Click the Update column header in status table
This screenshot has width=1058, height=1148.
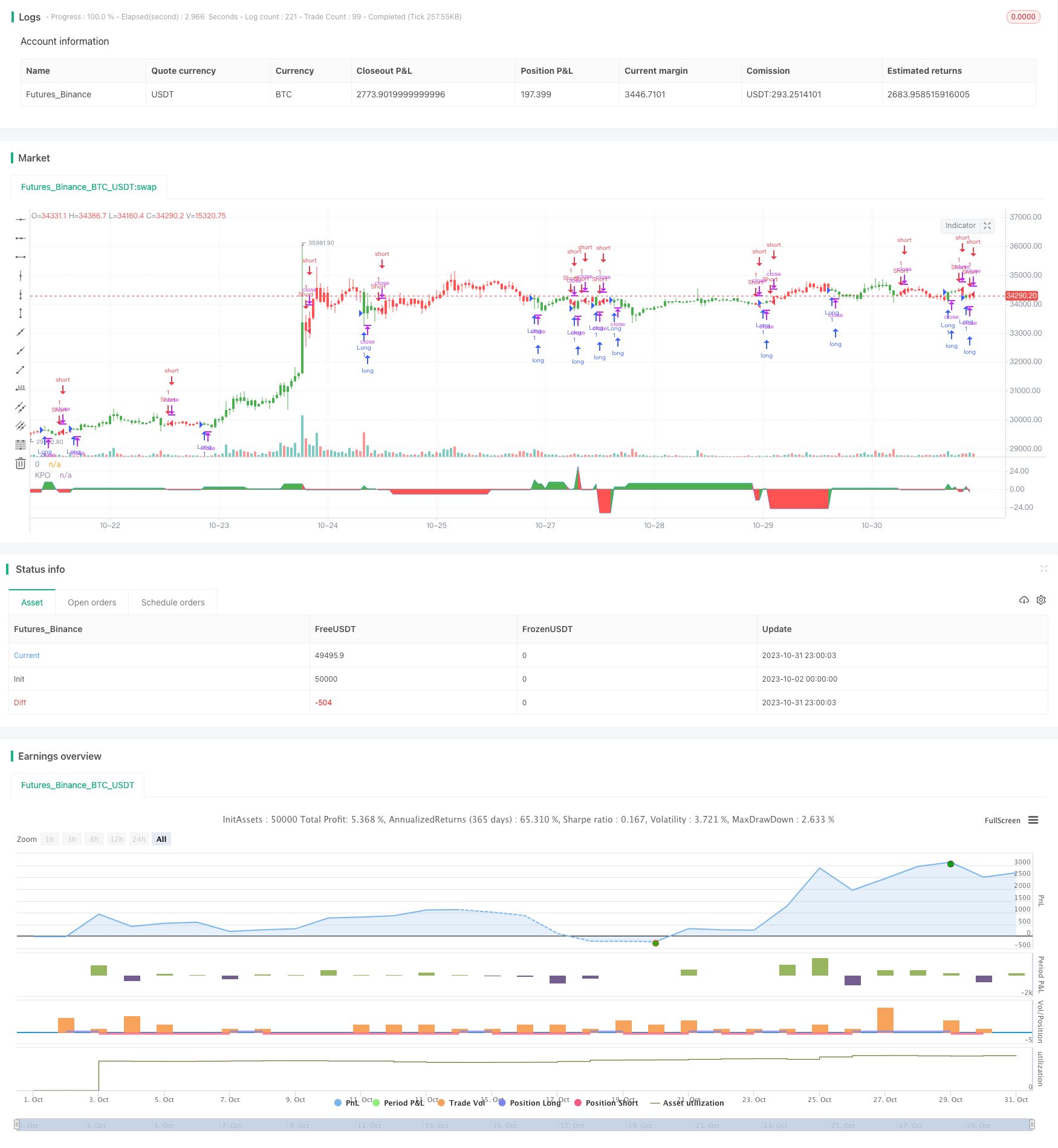[776, 629]
